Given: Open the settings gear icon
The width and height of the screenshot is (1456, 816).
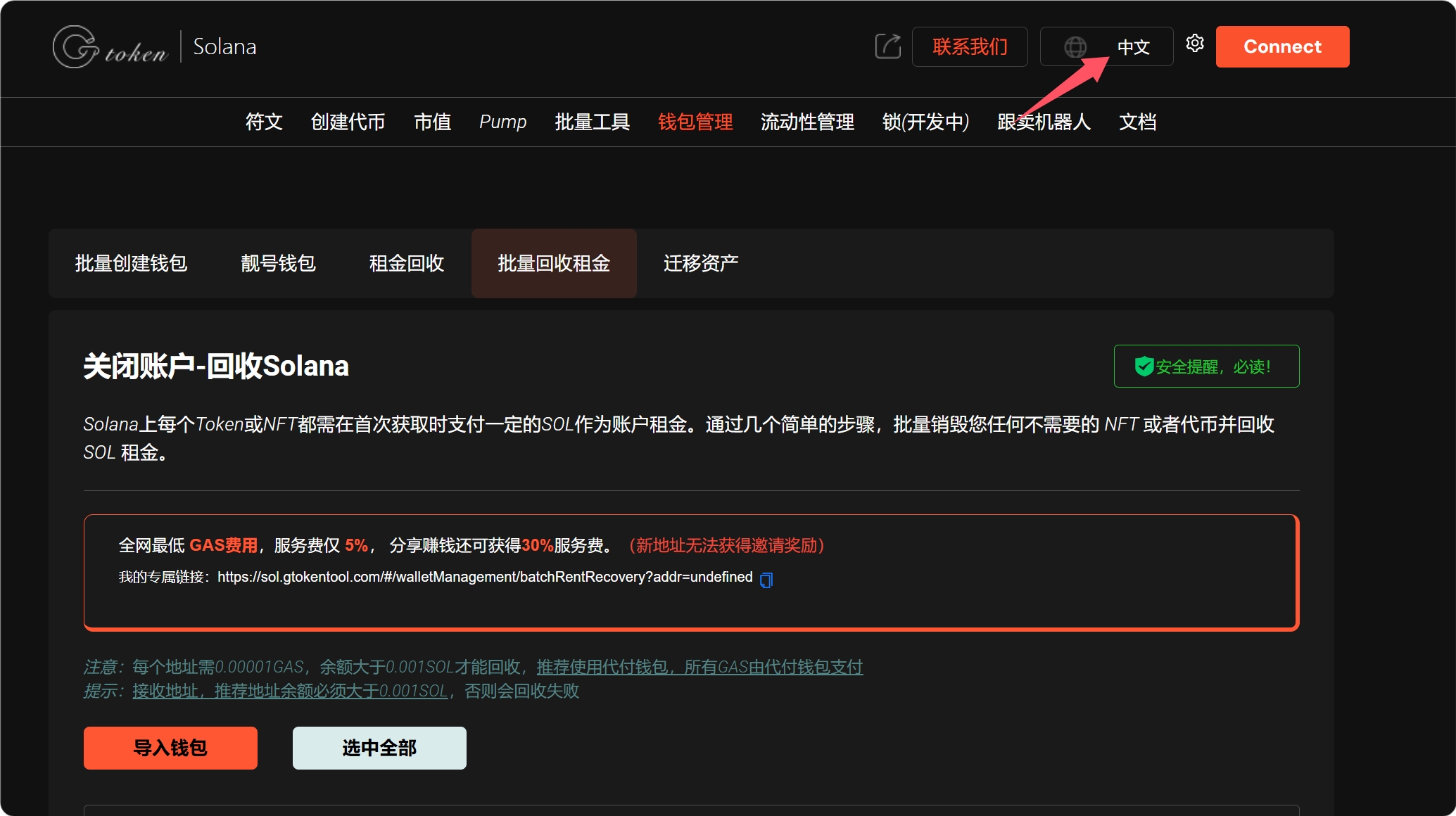Looking at the screenshot, I should pos(1195,44).
